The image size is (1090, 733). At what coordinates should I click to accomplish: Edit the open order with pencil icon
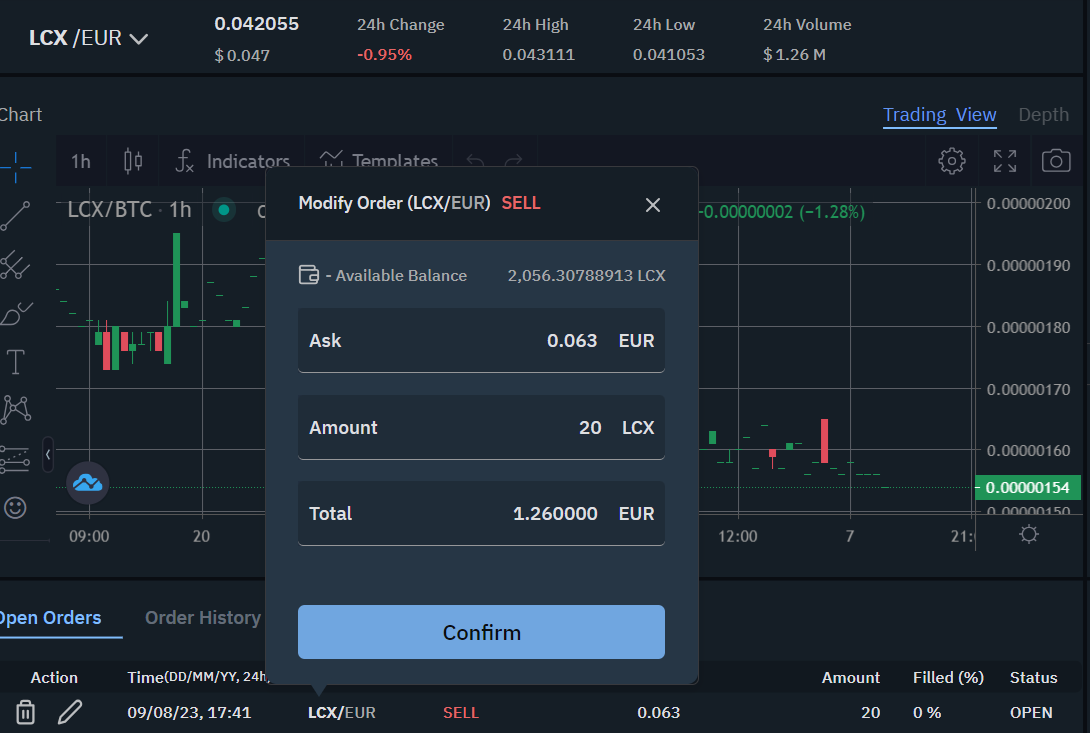click(x=69, y=712)
